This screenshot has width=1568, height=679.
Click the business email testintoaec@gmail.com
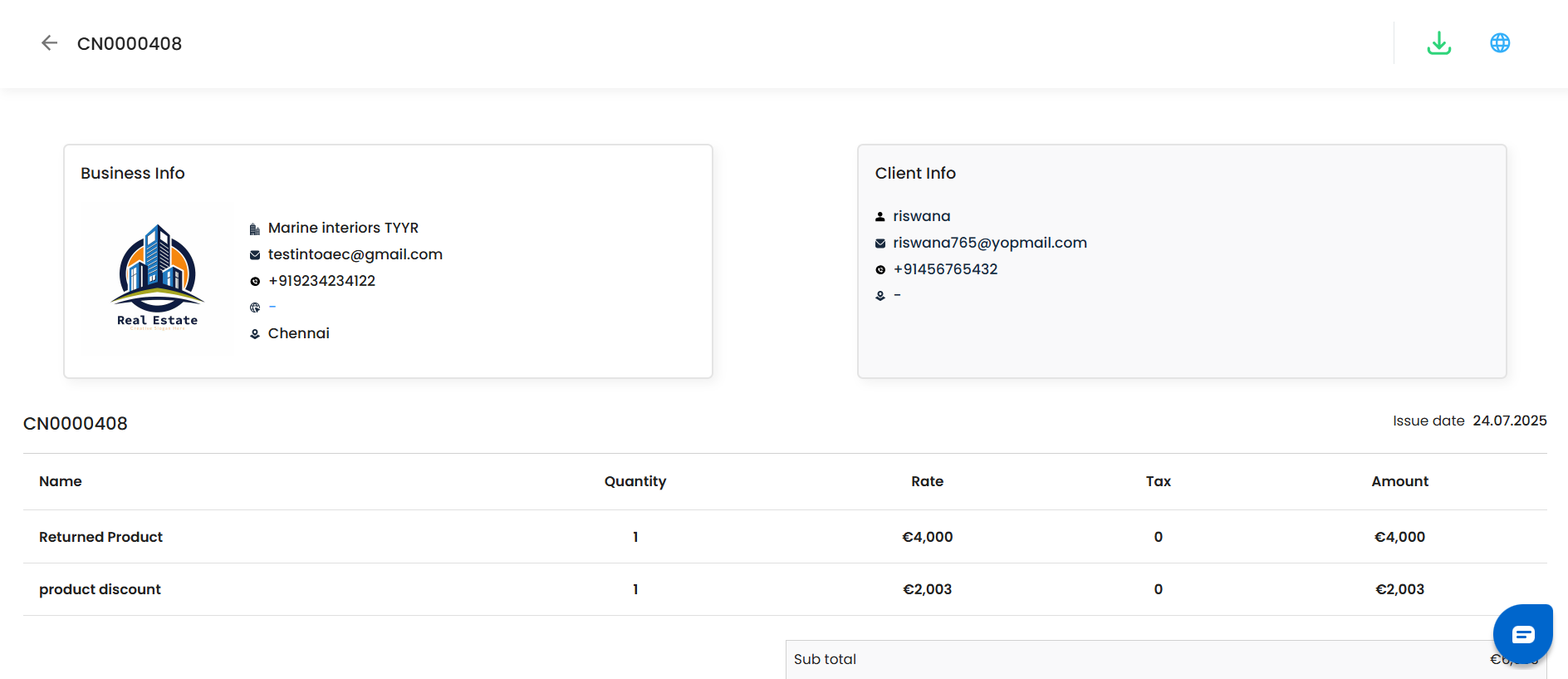(355, 254)
